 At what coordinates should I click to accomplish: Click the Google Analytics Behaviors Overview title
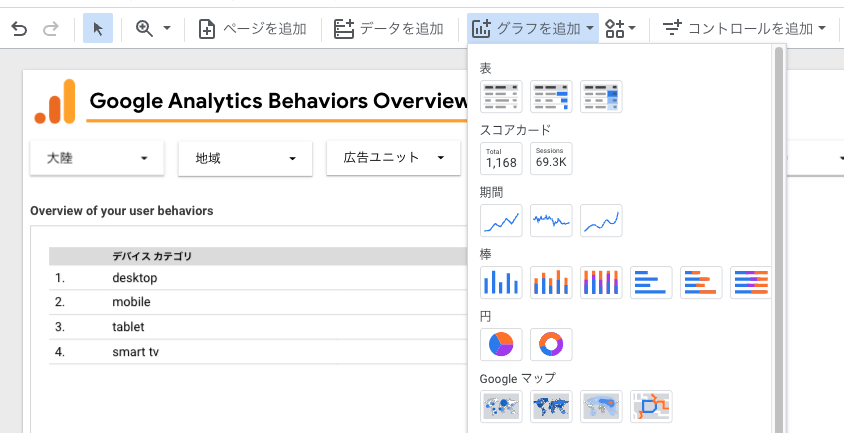278,101
